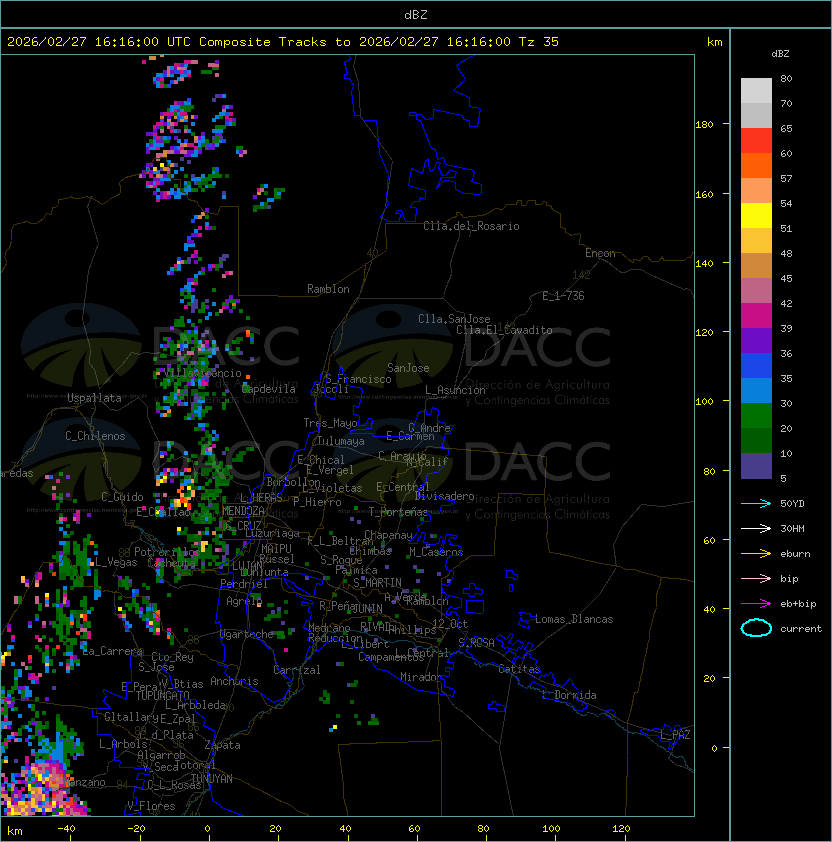Image resolution: width=832 pixels, height=842 pixels.
Task: Click the L_Asuncion map label
Action: click(455, 390)
